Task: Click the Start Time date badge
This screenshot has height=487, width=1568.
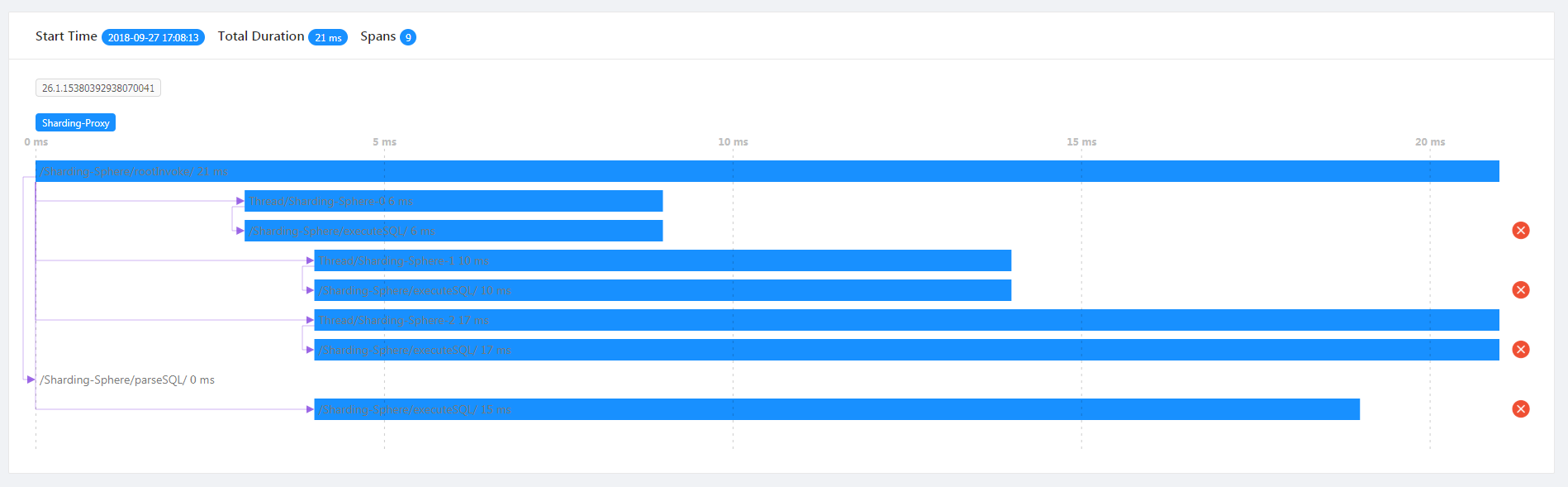Action: 153,37
